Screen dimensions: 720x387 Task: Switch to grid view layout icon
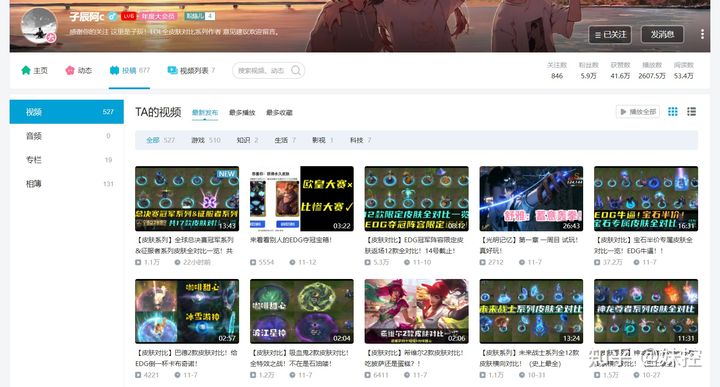673,112
